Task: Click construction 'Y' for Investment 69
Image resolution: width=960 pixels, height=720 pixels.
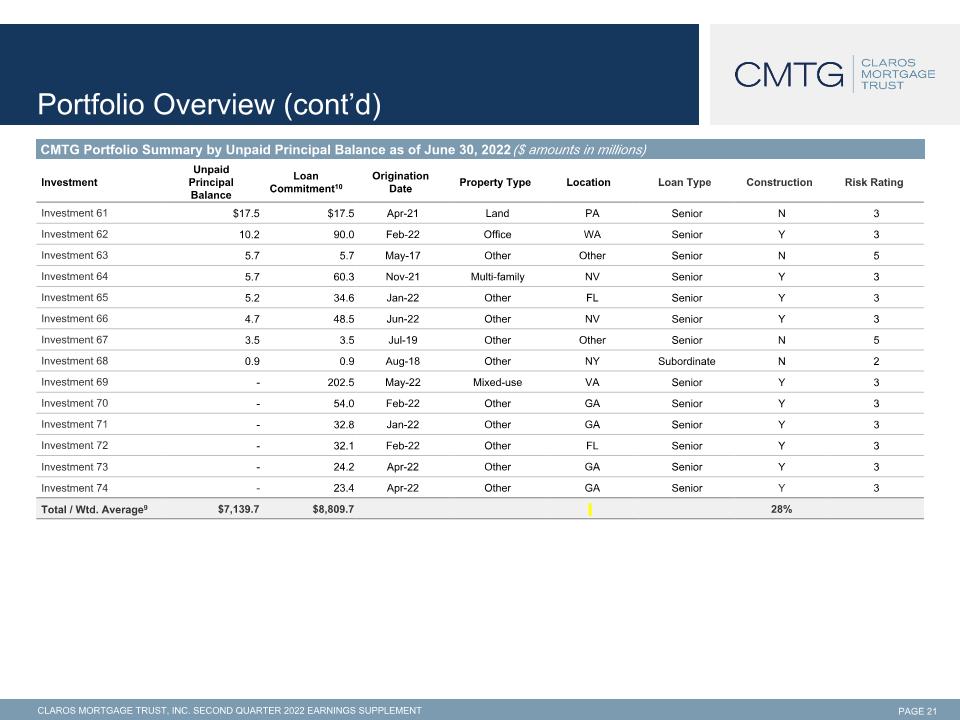Action: click(781, 383)
